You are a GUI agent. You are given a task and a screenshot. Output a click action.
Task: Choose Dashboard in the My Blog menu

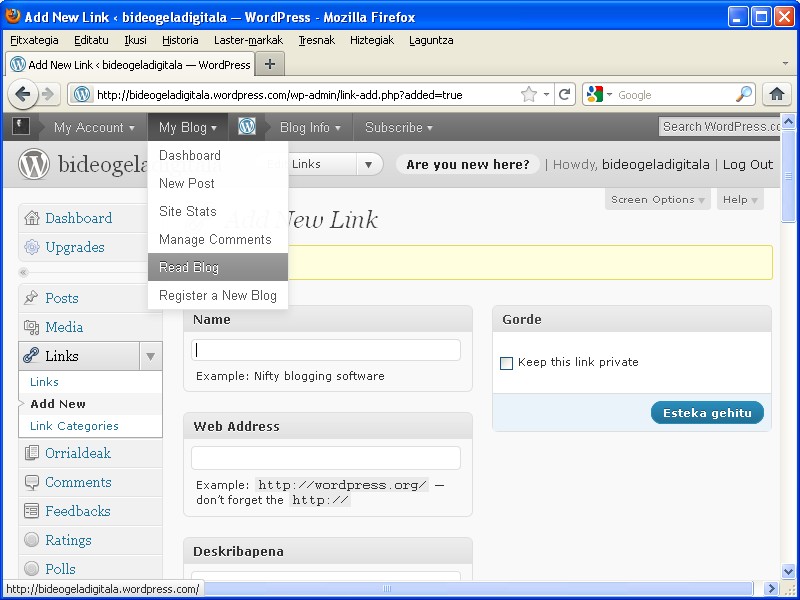(x=218, y=155)
